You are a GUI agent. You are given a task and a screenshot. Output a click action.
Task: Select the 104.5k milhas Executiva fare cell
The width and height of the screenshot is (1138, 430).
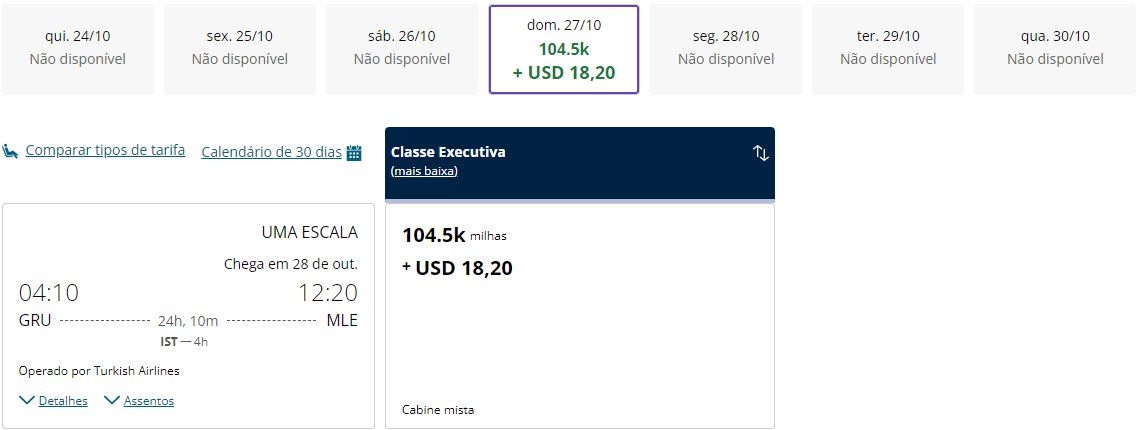click(580, 300)
